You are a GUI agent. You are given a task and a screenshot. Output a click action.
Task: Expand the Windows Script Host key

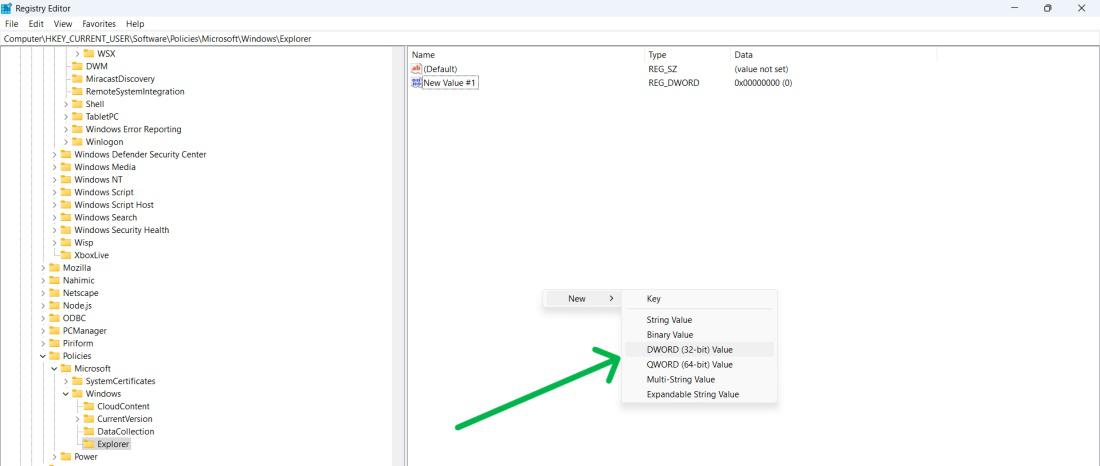55,205
